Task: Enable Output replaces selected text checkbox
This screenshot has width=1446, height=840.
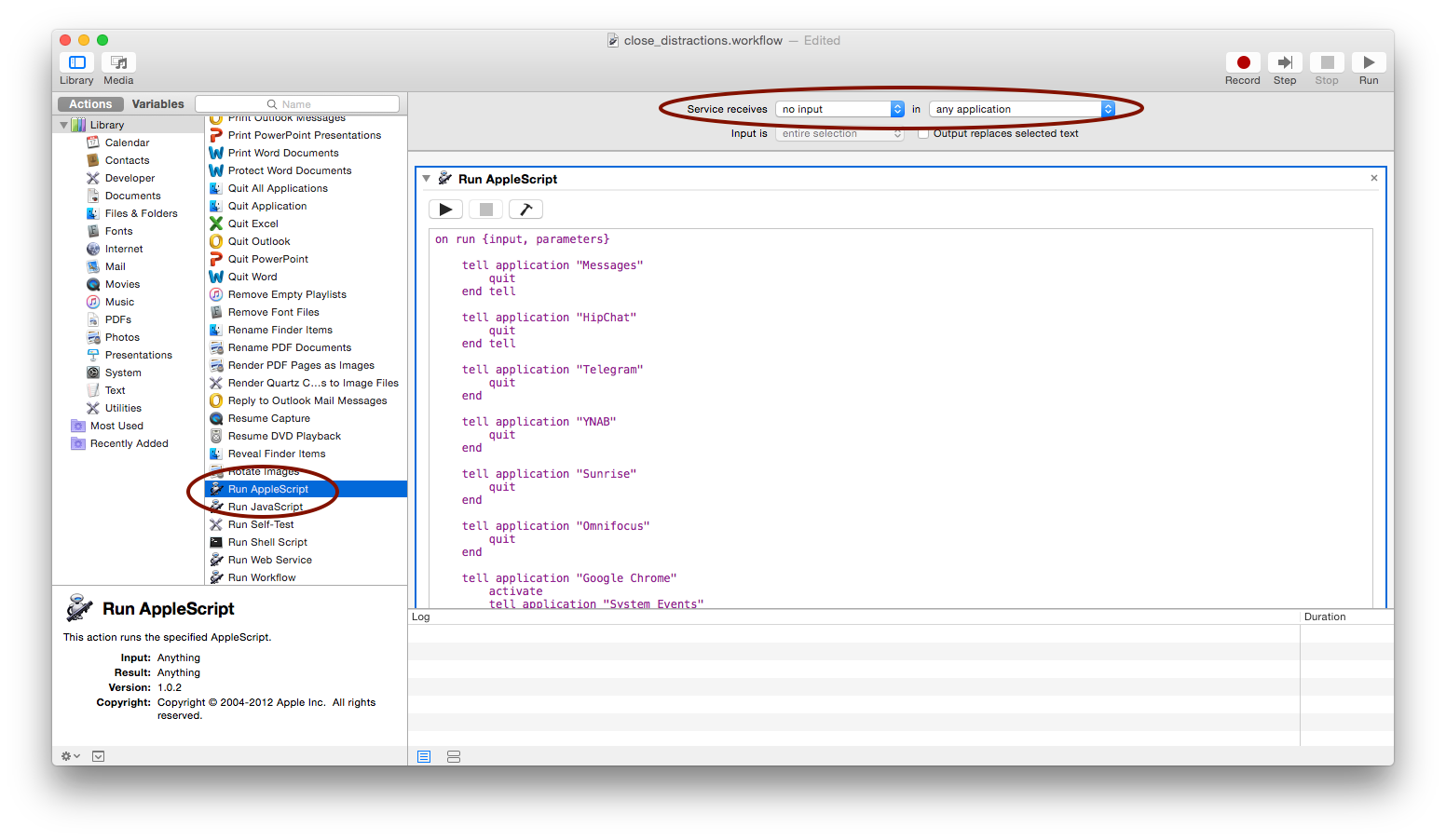Action: (x=923, y=134)
